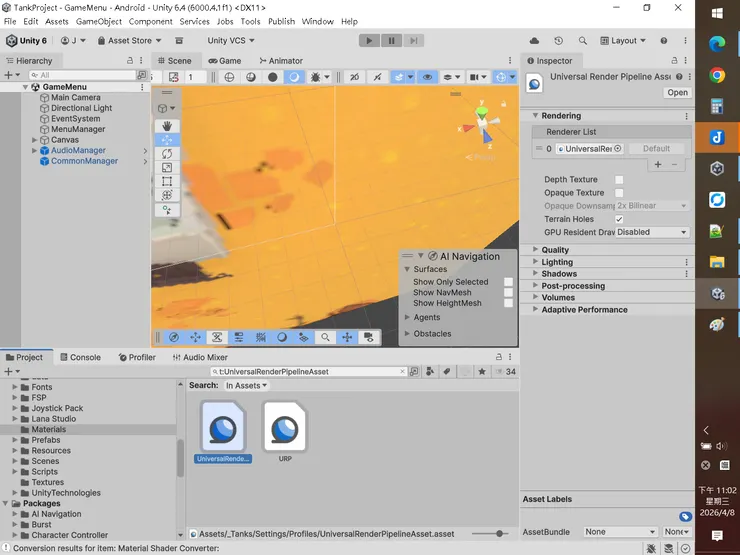This screenshot has height=555, width=740.
Task: Uncheck the Terrain Holes checkbox
Action: [x=619, y=219]
